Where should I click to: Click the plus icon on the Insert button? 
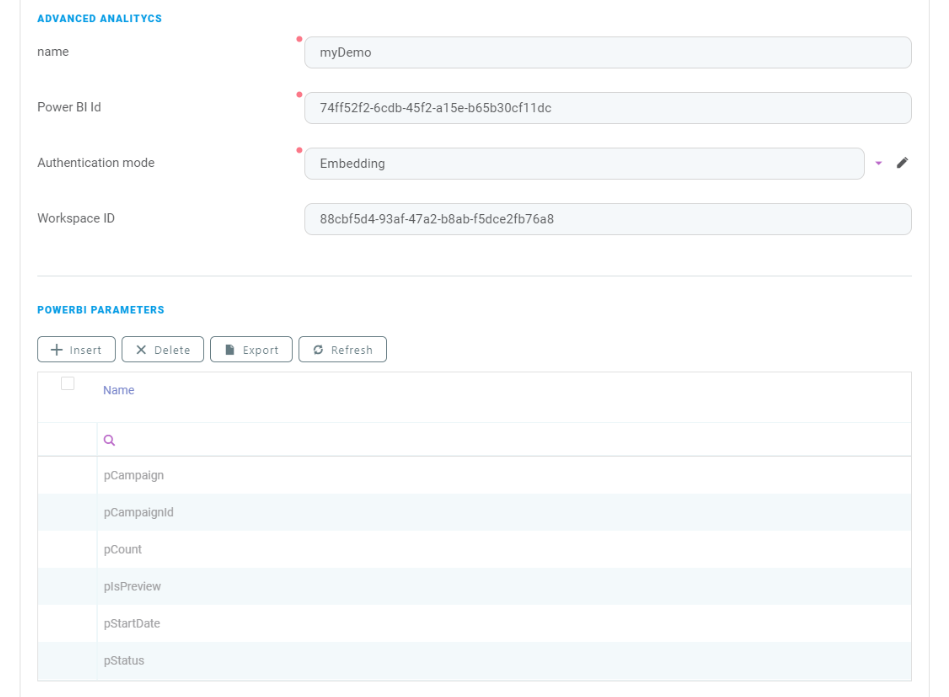[54, 349]
